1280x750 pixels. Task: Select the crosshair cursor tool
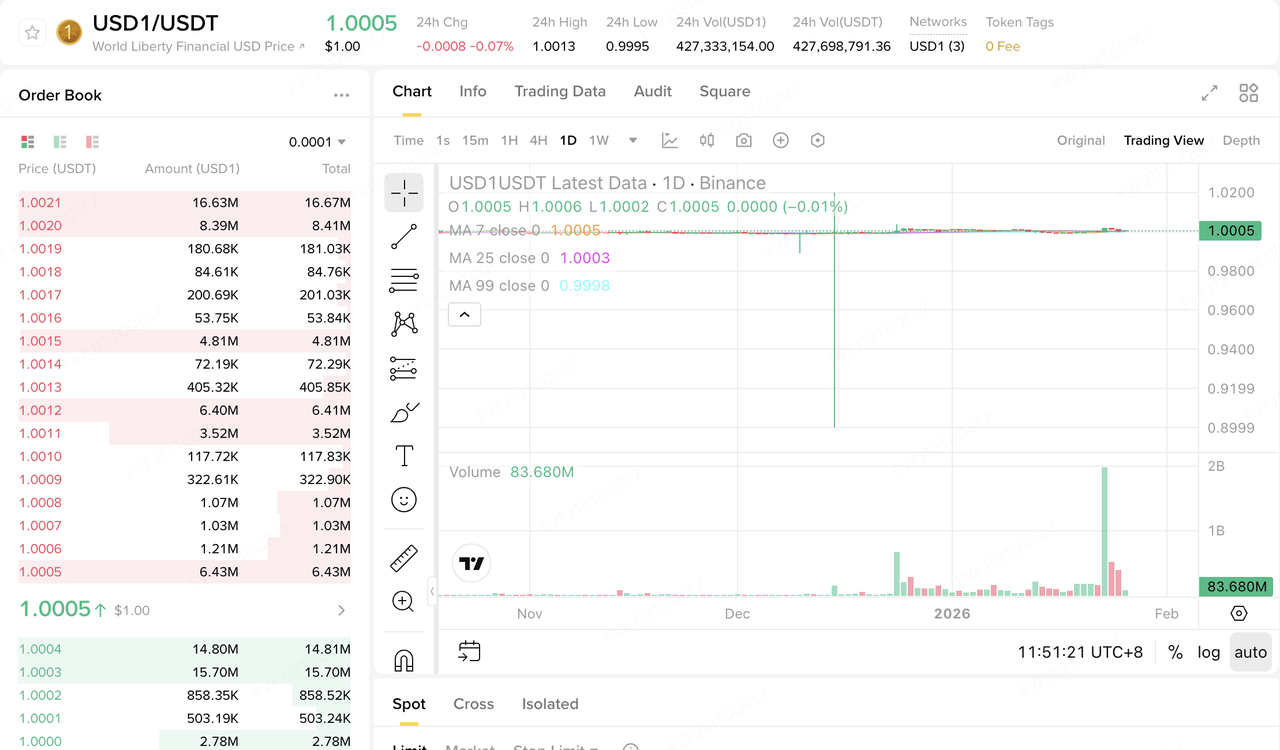pyautogui.click(x=404, y=193)
